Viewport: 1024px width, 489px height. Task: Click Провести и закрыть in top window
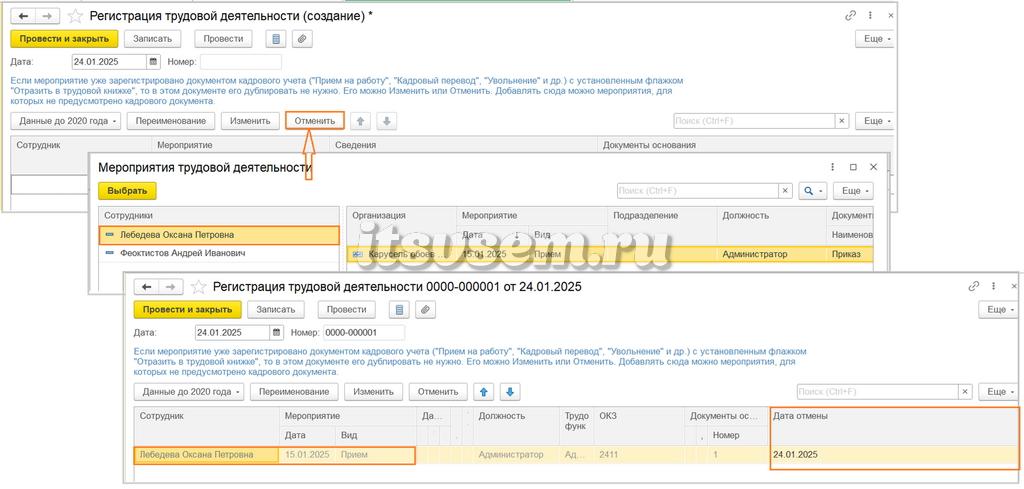point(64,39)
